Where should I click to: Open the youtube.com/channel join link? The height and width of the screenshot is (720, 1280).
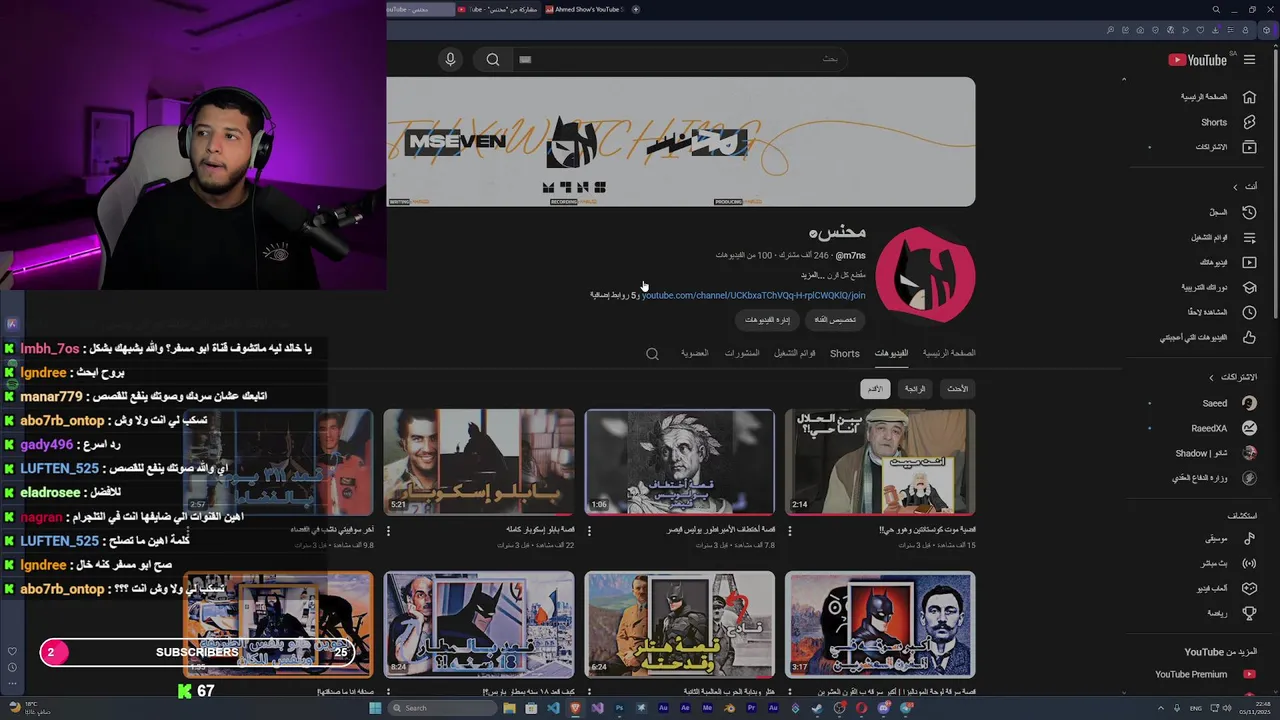753,295
